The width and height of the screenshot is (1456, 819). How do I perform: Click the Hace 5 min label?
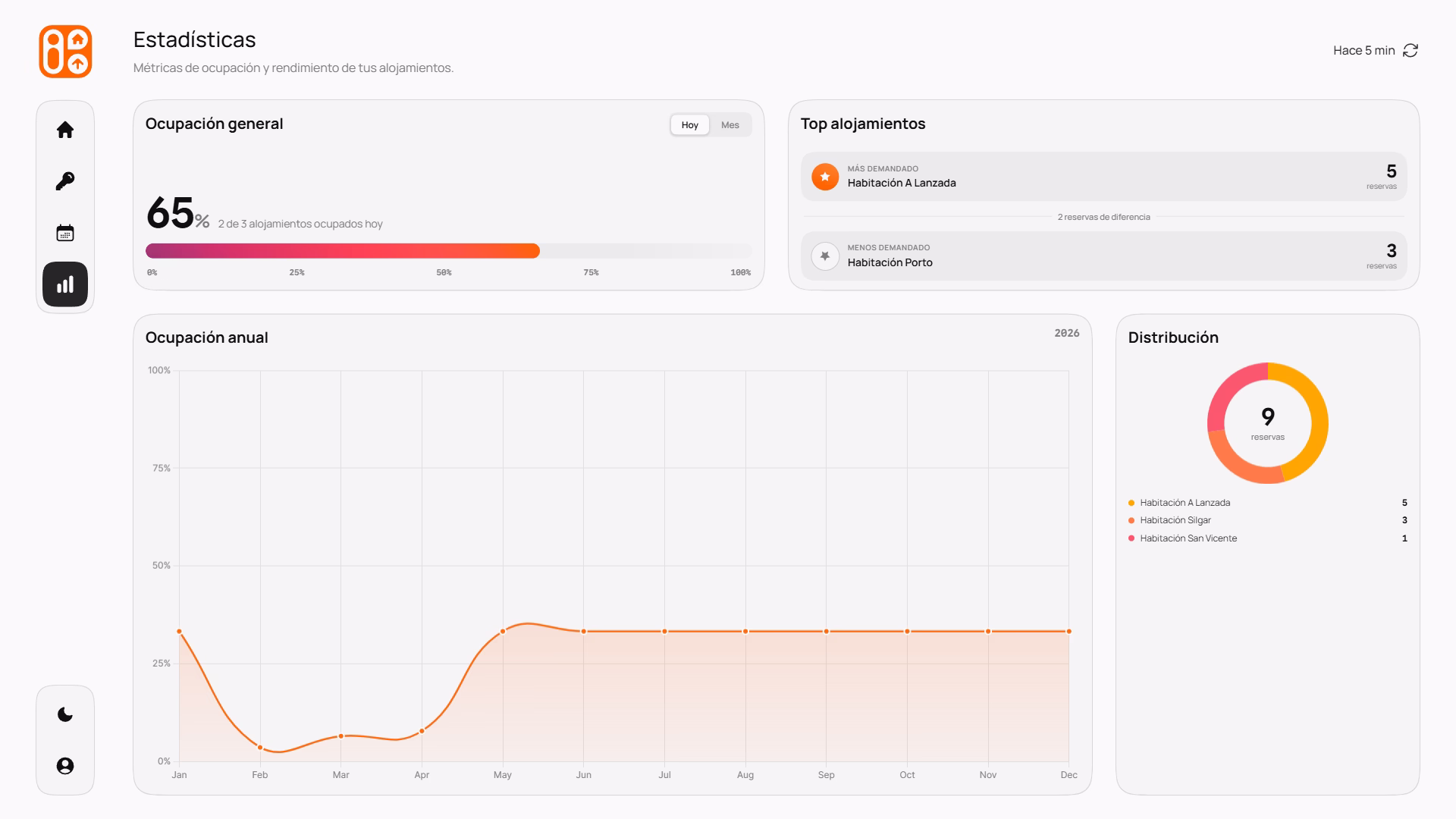click(x=1364, y=50)
